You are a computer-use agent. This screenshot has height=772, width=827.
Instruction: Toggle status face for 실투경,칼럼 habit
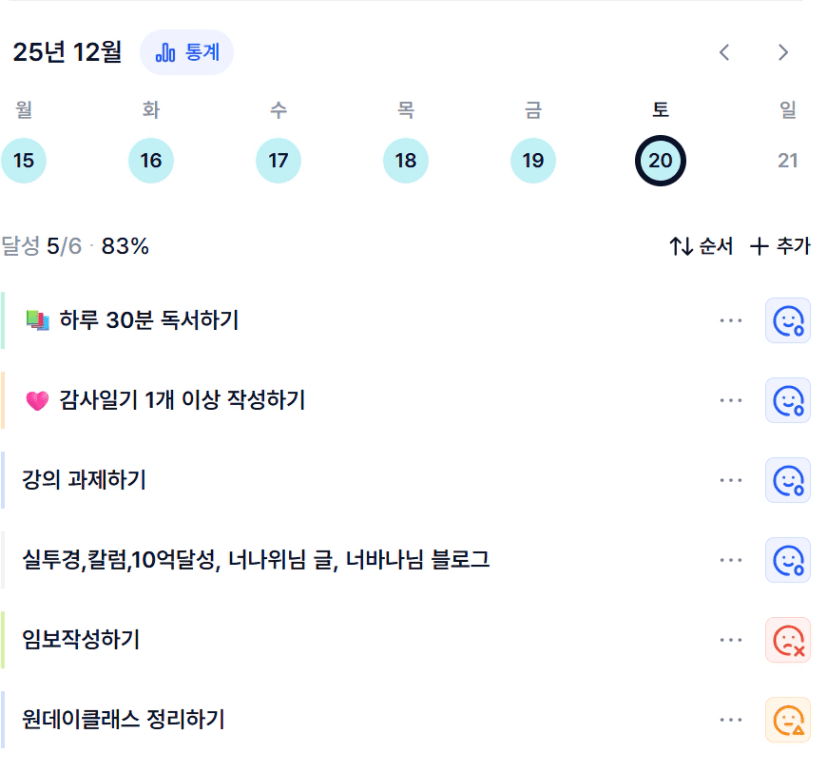point(788,560)
